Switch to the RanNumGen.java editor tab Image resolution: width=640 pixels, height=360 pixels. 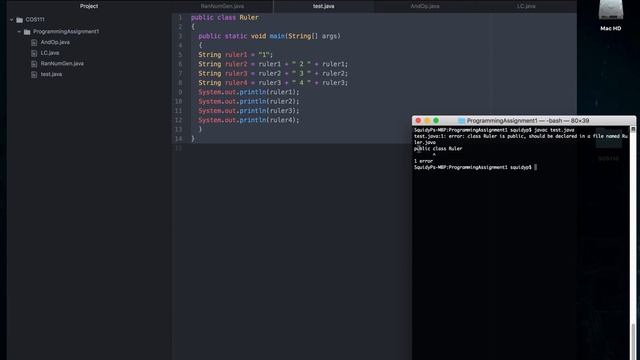[222, 6]
